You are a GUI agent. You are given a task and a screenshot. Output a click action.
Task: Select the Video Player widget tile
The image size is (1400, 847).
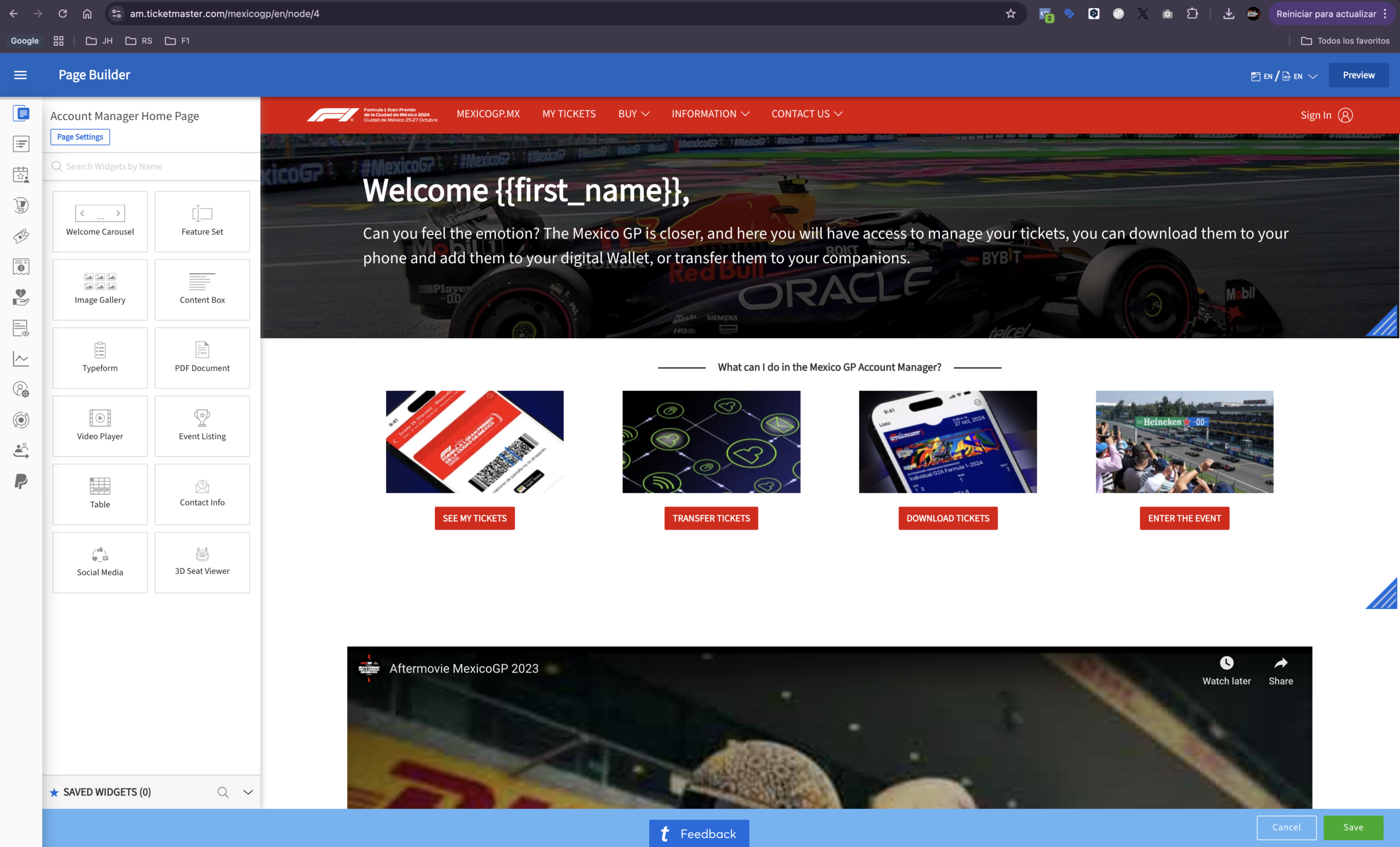coord(100,426)
